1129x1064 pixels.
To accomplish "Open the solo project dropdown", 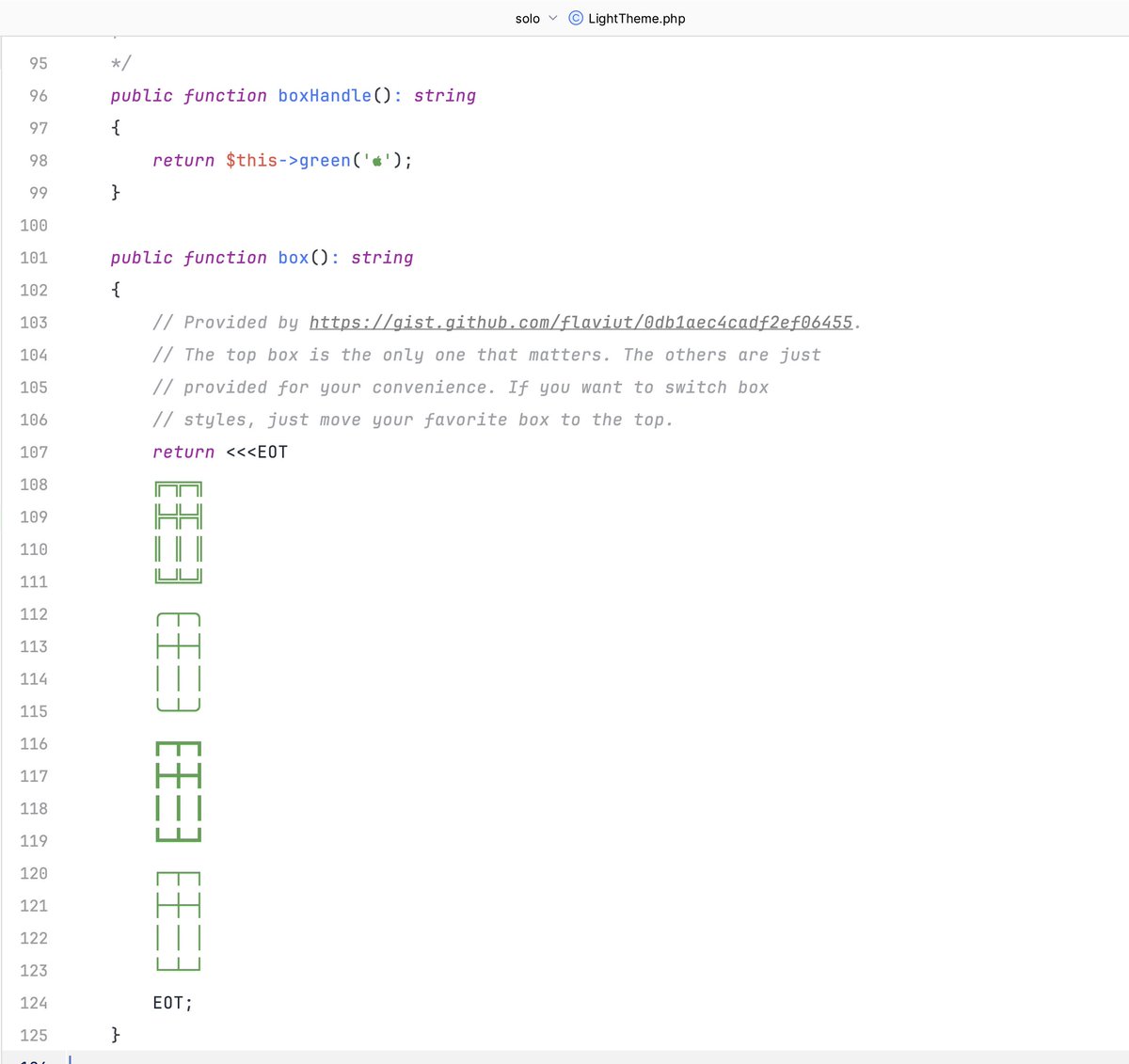I will tap(536, 18).
